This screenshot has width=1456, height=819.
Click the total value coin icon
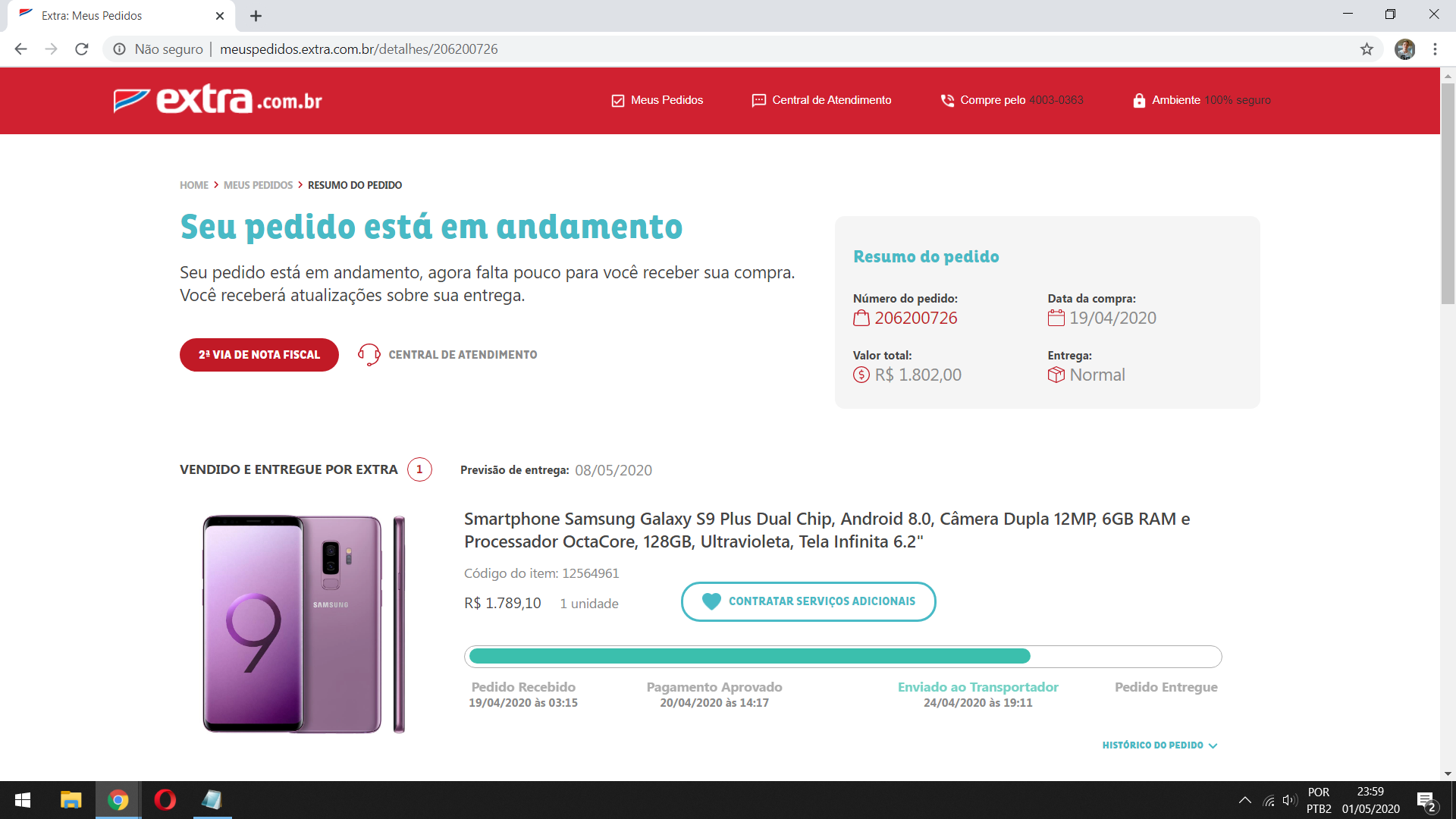(861, 375)
